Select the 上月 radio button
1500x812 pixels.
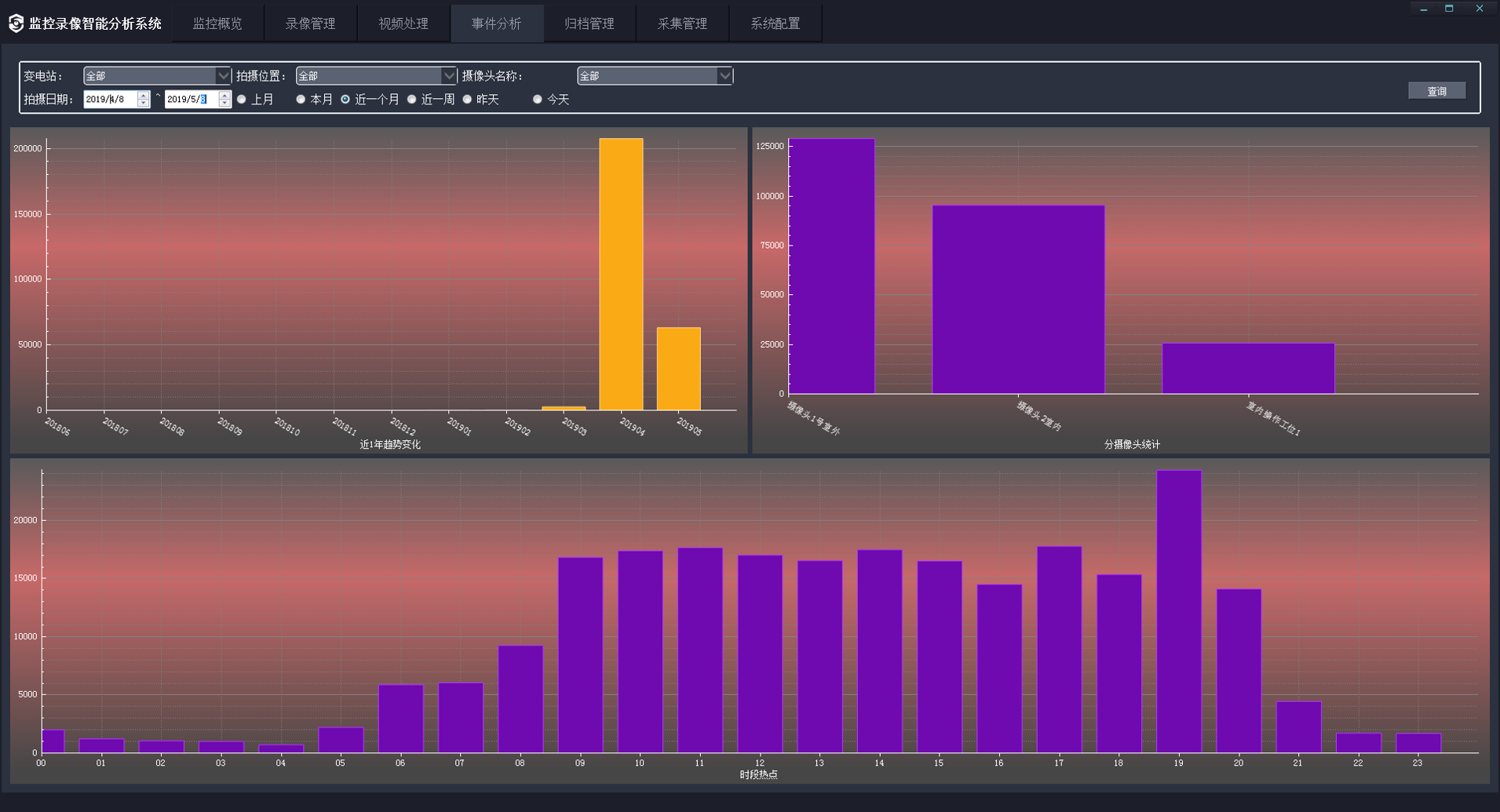click(242, 99)
